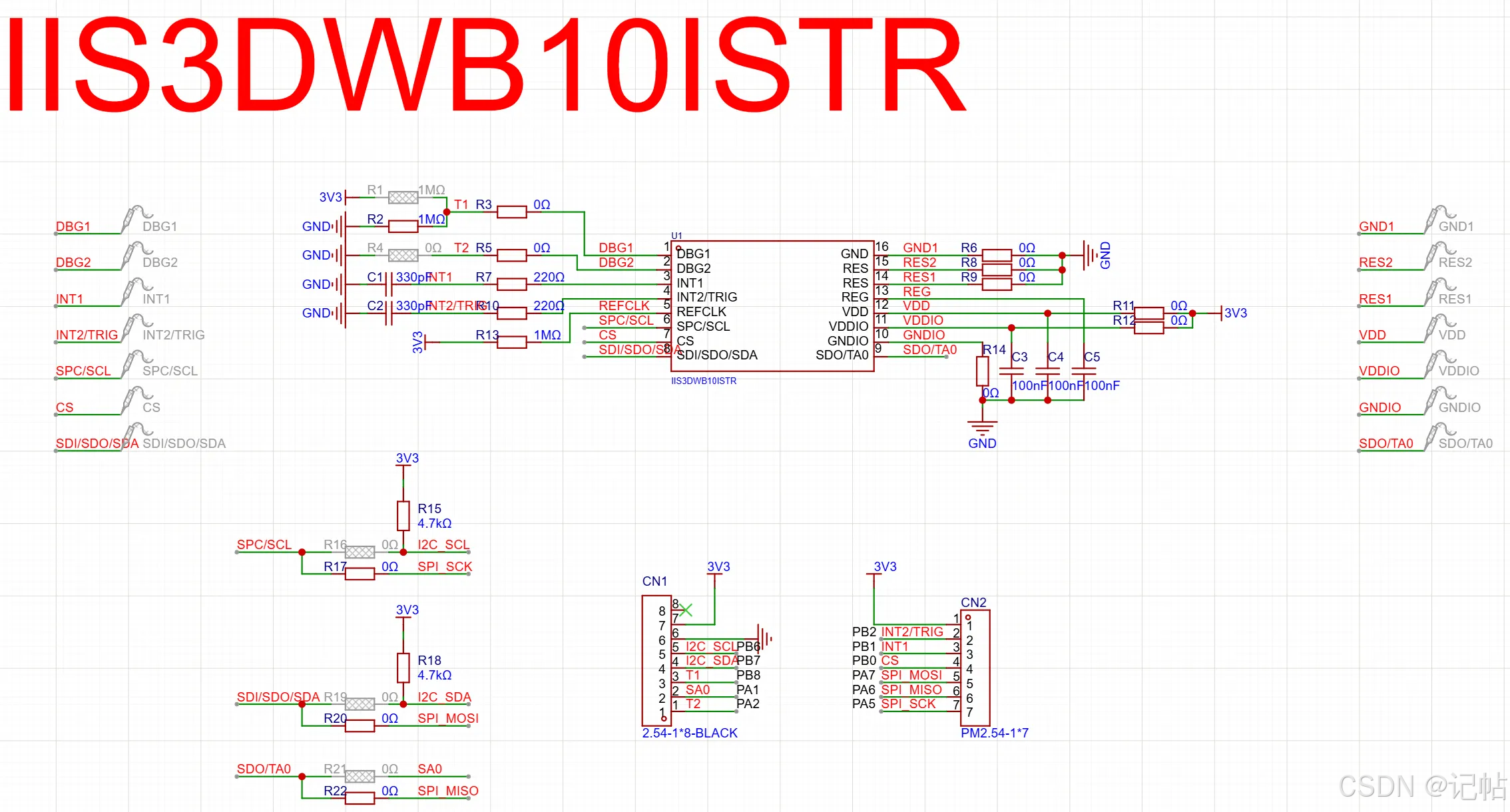The image size is (1510, 812).
Task: Select the R6 resistor symbol
Action: [x=997, y=255]
